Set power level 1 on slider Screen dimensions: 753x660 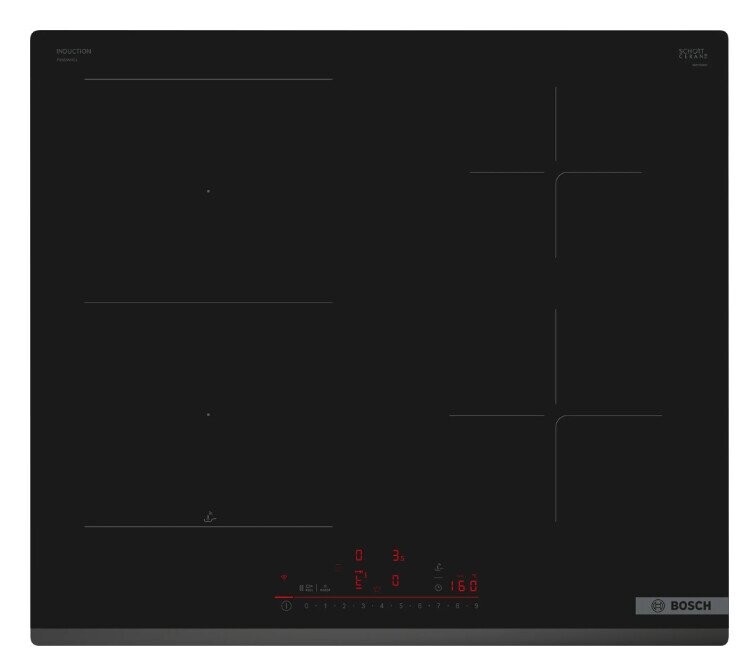(x=325, y=606)
